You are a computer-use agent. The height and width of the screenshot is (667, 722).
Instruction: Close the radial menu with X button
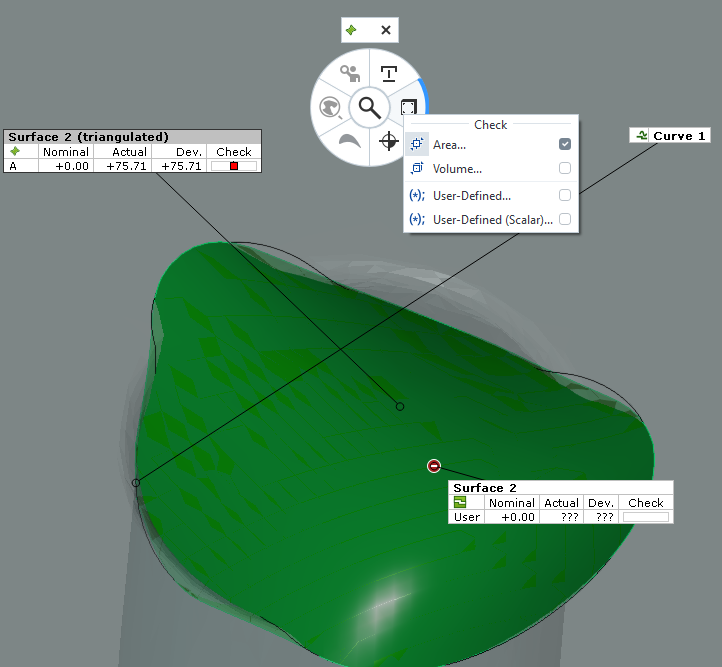coord(386,30)
